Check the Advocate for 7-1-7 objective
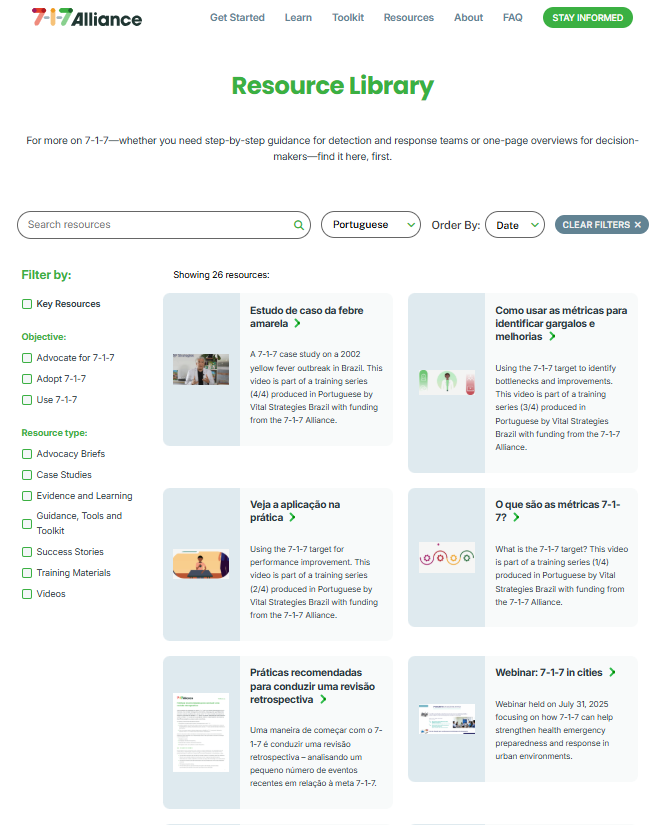This screenshot has height=825, width=668. coord(27,358)
